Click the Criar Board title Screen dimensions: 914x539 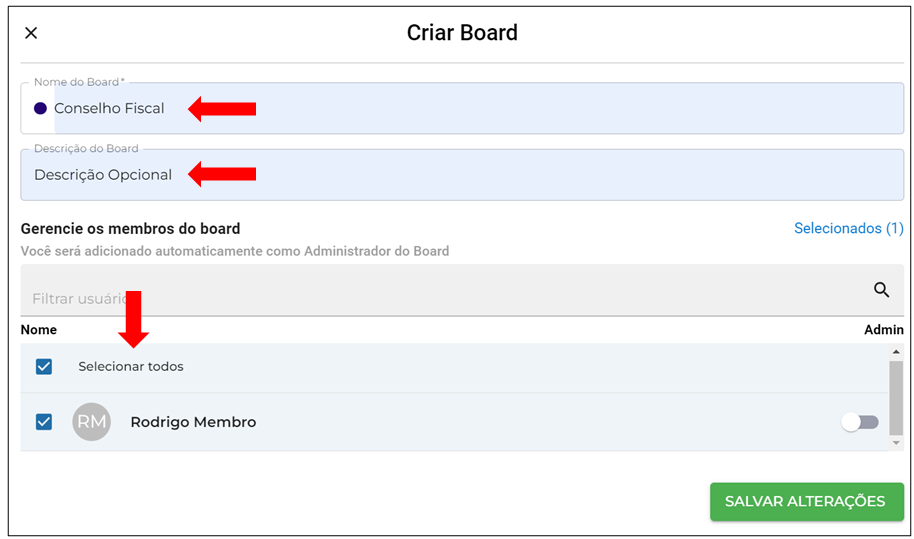click(x=462, y=33)
